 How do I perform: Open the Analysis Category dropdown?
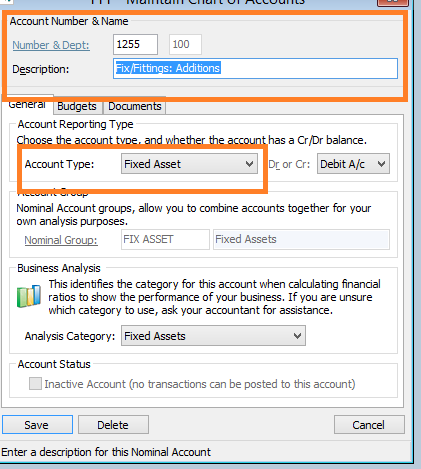coord(213,336)
